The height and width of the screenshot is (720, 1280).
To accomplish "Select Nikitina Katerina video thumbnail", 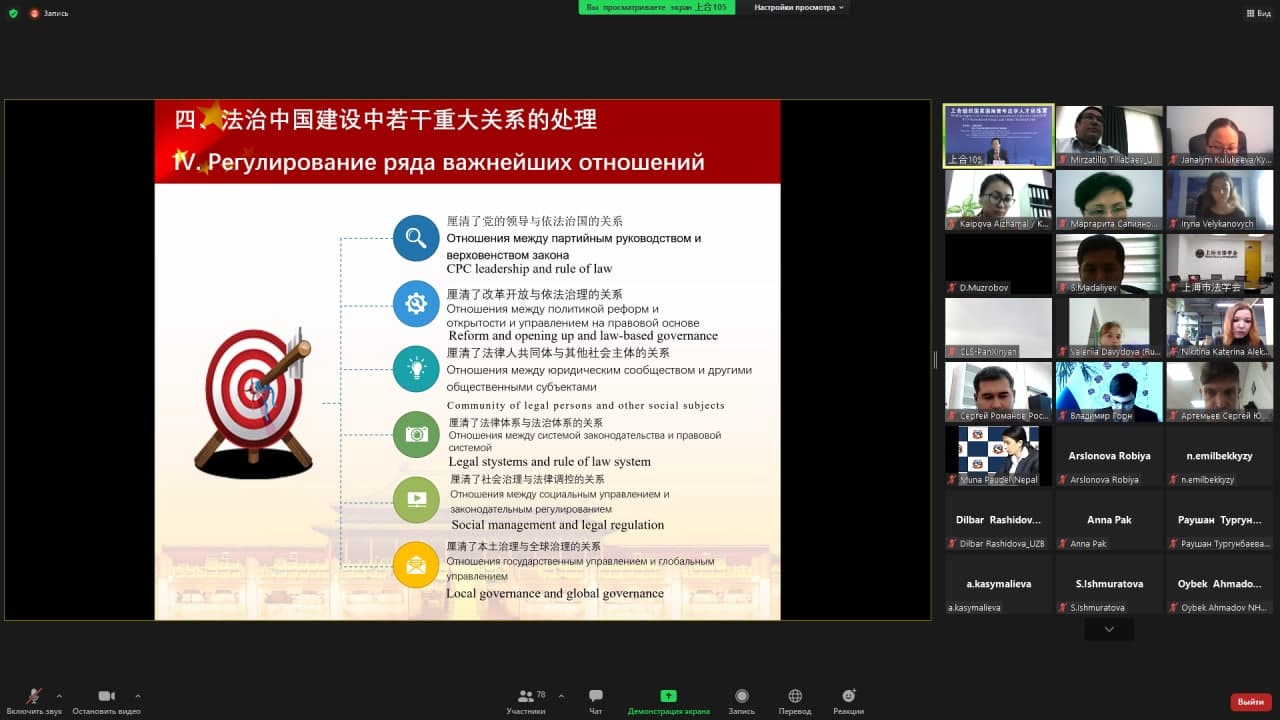I will coord(1219,327).
